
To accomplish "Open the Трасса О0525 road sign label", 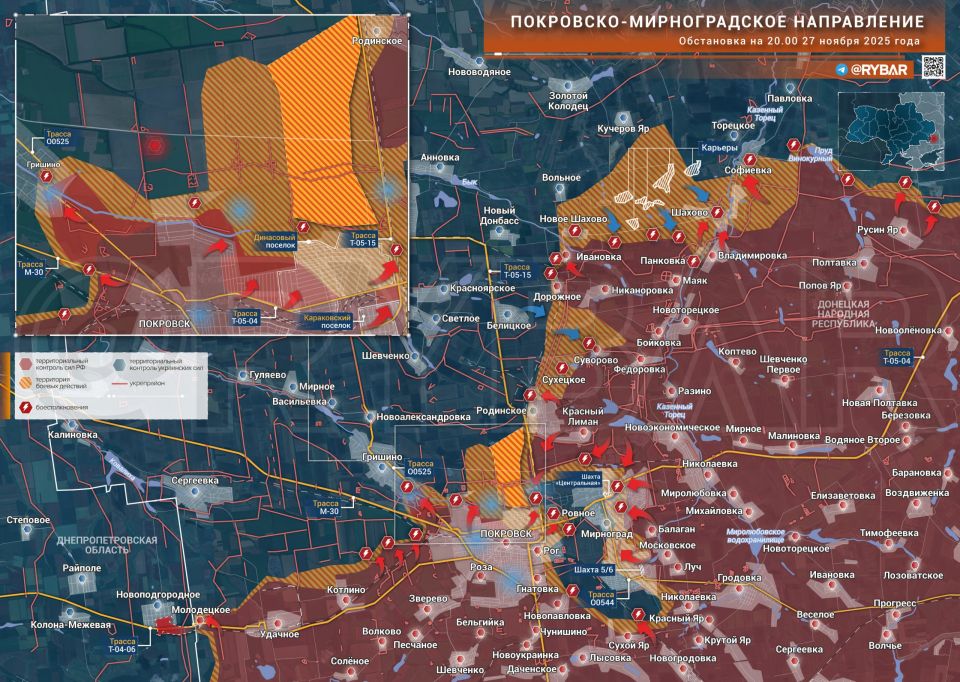I will point(417,466).
